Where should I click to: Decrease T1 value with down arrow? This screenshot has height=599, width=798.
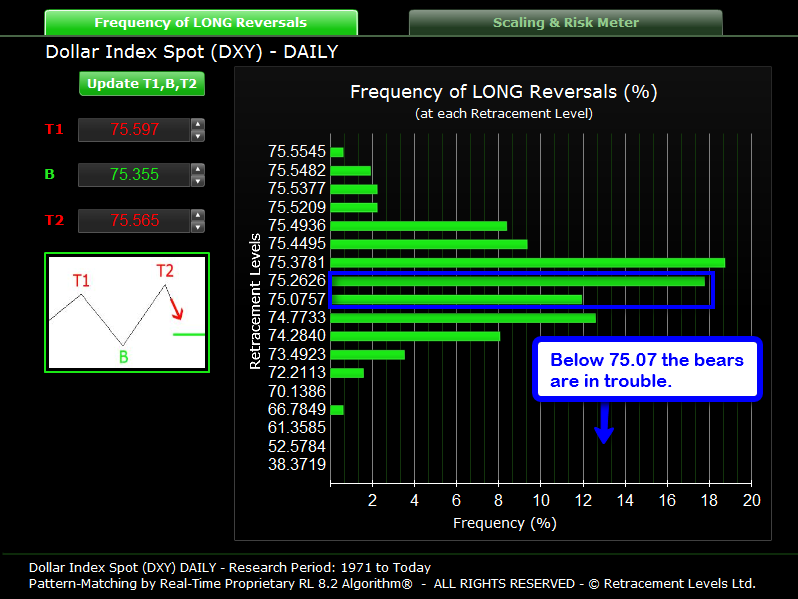198,135
